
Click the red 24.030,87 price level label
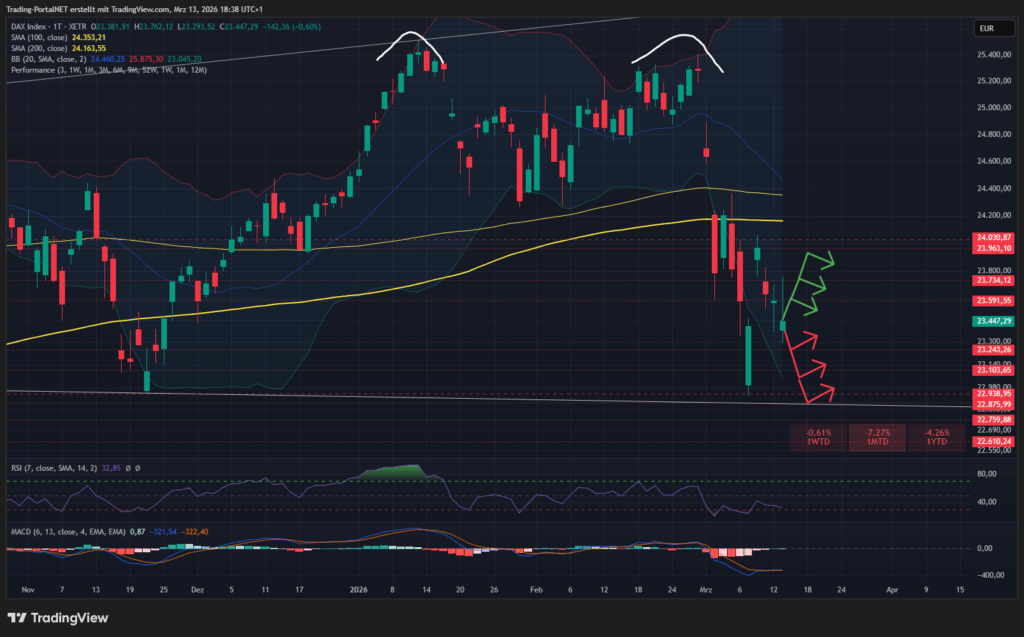pos(993,237)
